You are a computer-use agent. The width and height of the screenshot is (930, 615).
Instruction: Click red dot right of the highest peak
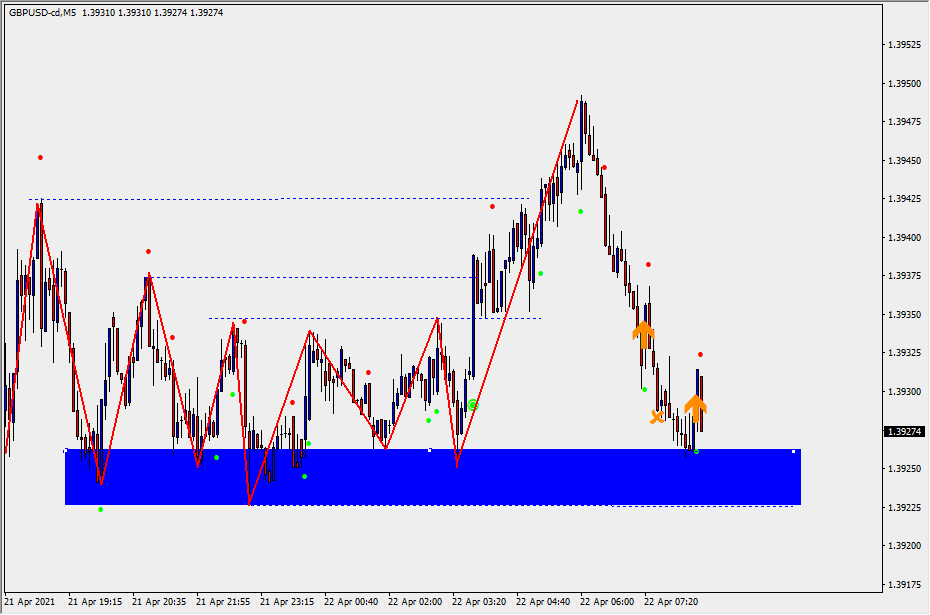pos(604,168)
